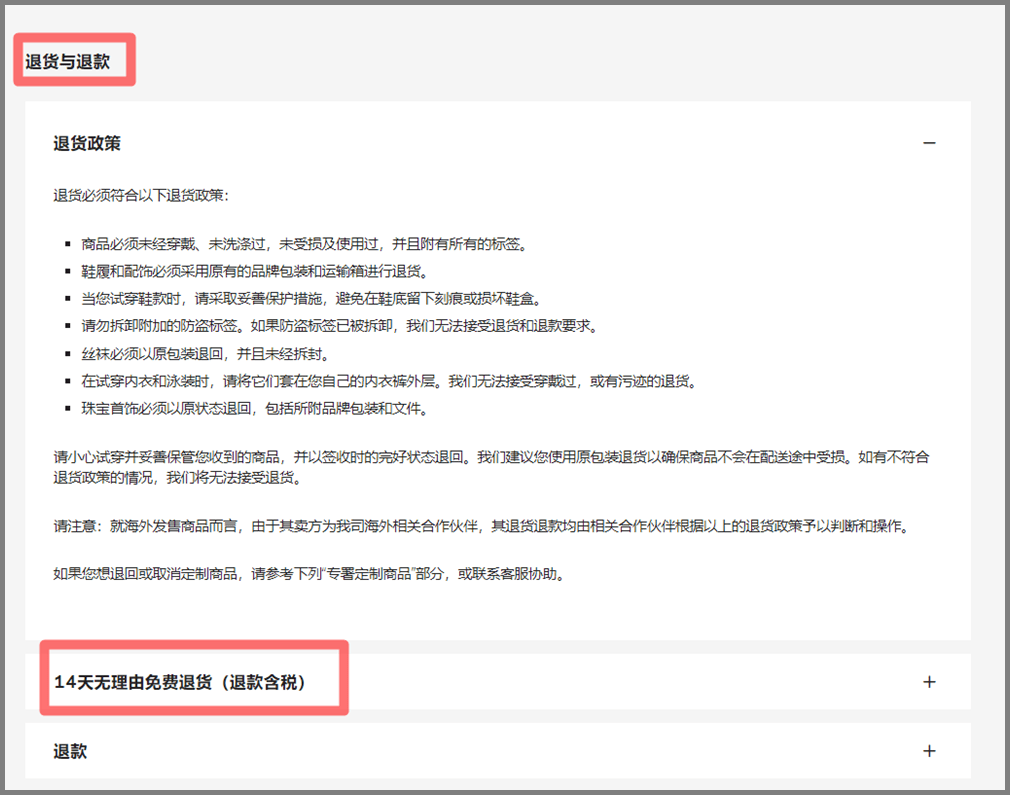
Task: Collapse 退货政策 section with minus icon
Action: [929, 143]
